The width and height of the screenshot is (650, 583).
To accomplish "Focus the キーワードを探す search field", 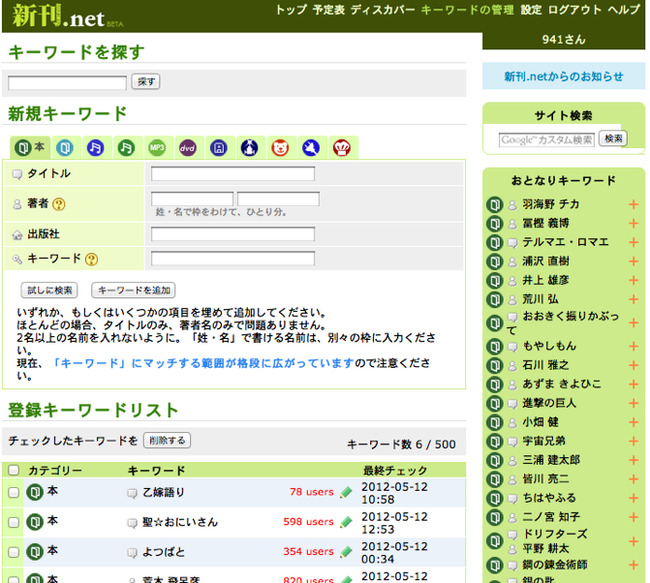I will tap(67, 83).
